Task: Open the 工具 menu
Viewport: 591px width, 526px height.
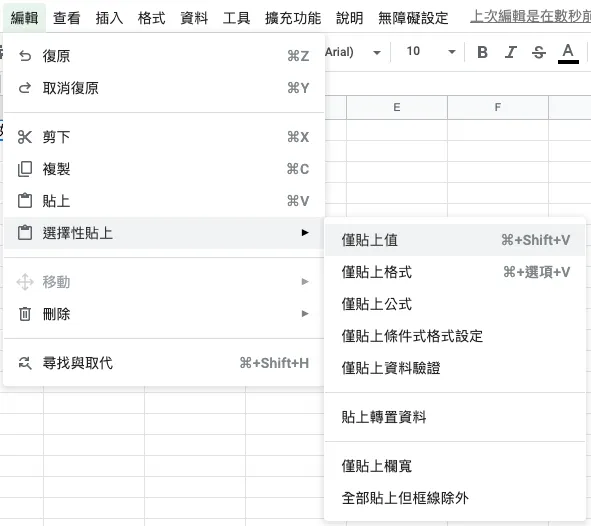Action: pyautogui.click(x=236, y=17)
